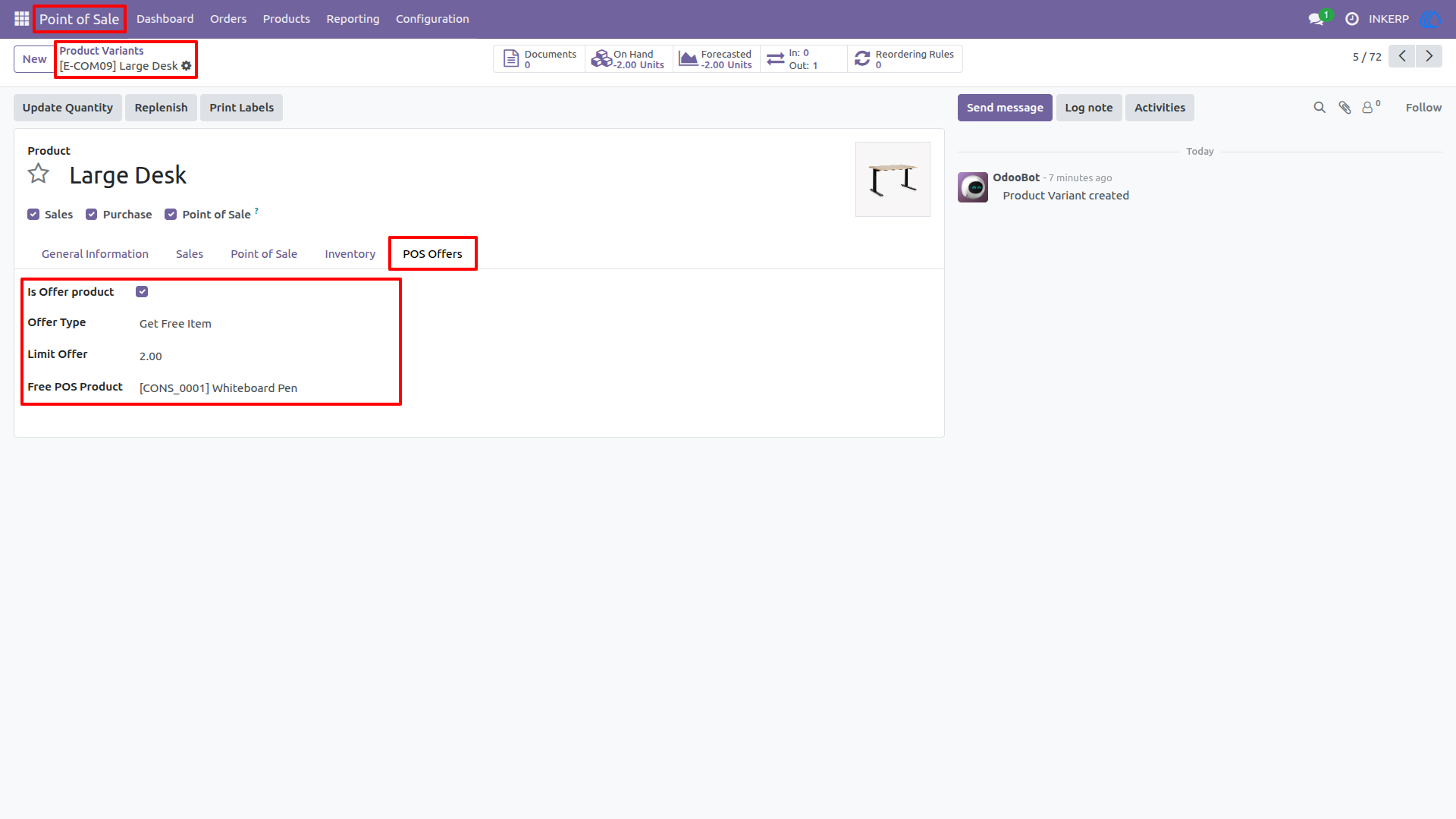Click the Replenish button
This screenshot has width=1456, height=819.
pos(161,108)
